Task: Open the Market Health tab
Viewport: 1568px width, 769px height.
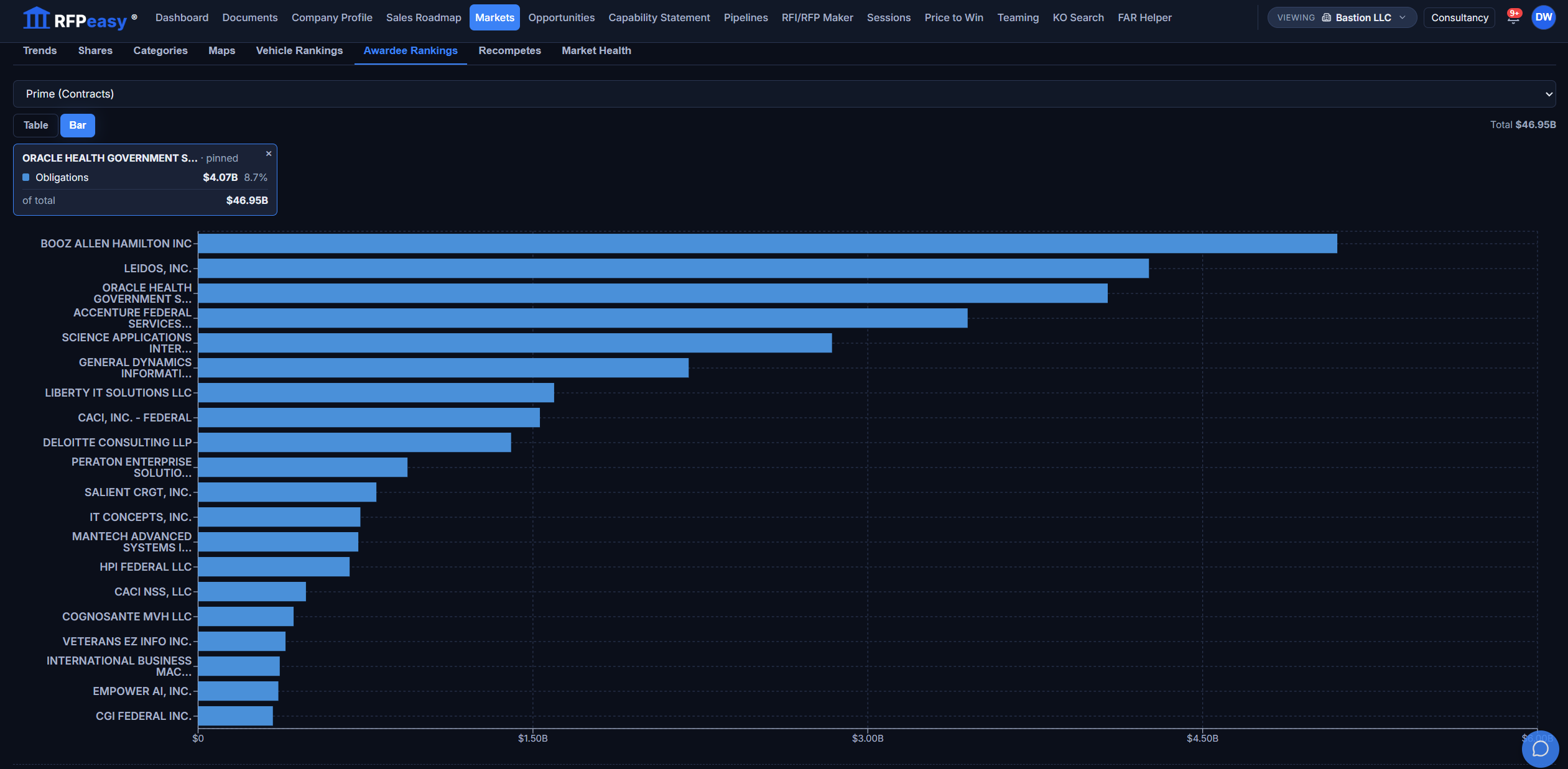Action: [596, 51]
